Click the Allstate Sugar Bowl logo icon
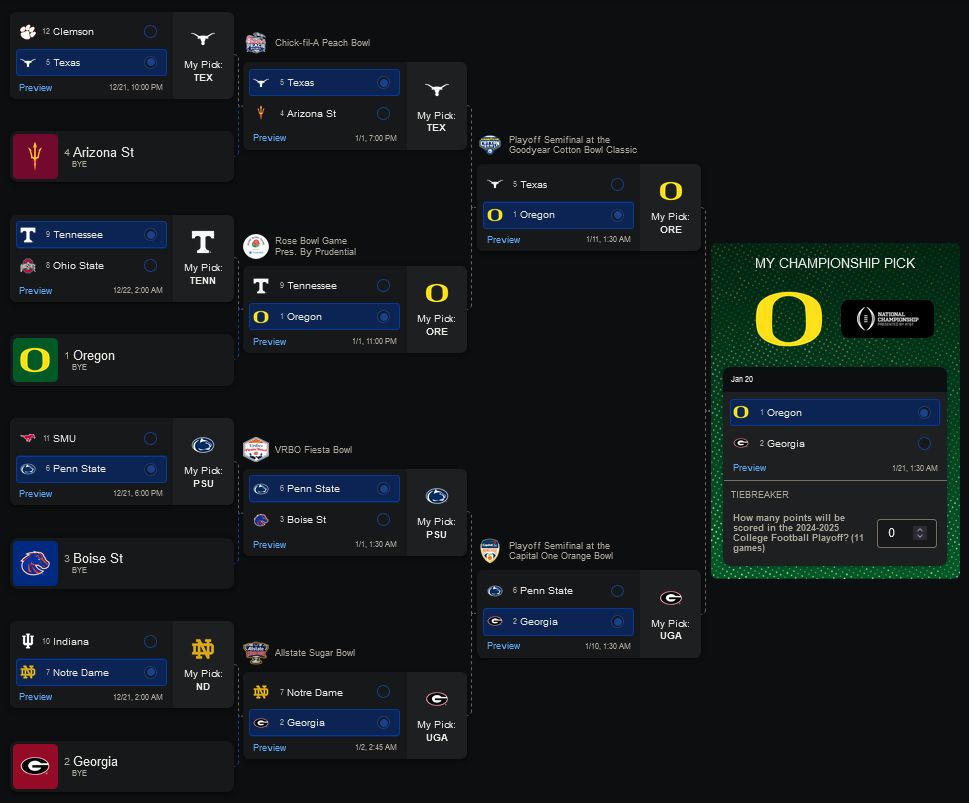 tap(256, 653)
